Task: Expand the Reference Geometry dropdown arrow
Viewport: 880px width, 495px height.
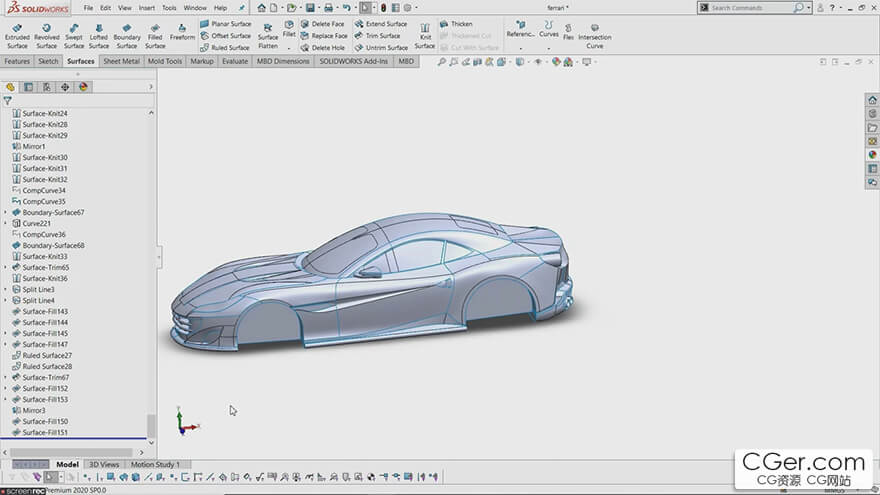Action: pyautogui.click(x=520, y=48)
